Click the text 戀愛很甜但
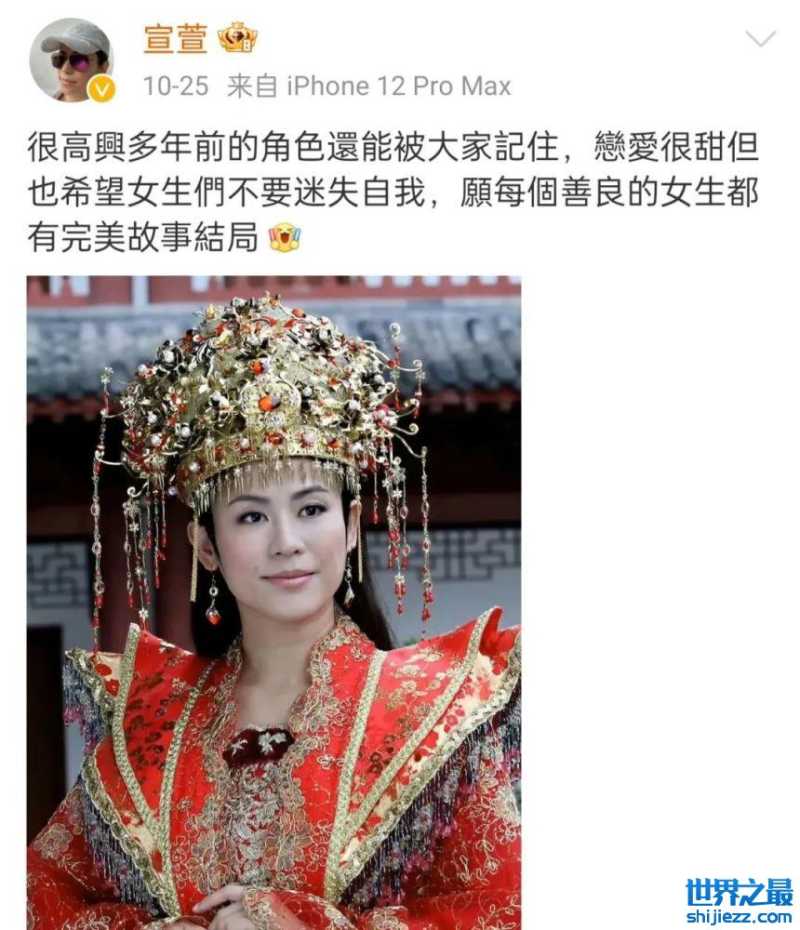Viewport: 800px width, 930px height. click(x=677, y=148)
